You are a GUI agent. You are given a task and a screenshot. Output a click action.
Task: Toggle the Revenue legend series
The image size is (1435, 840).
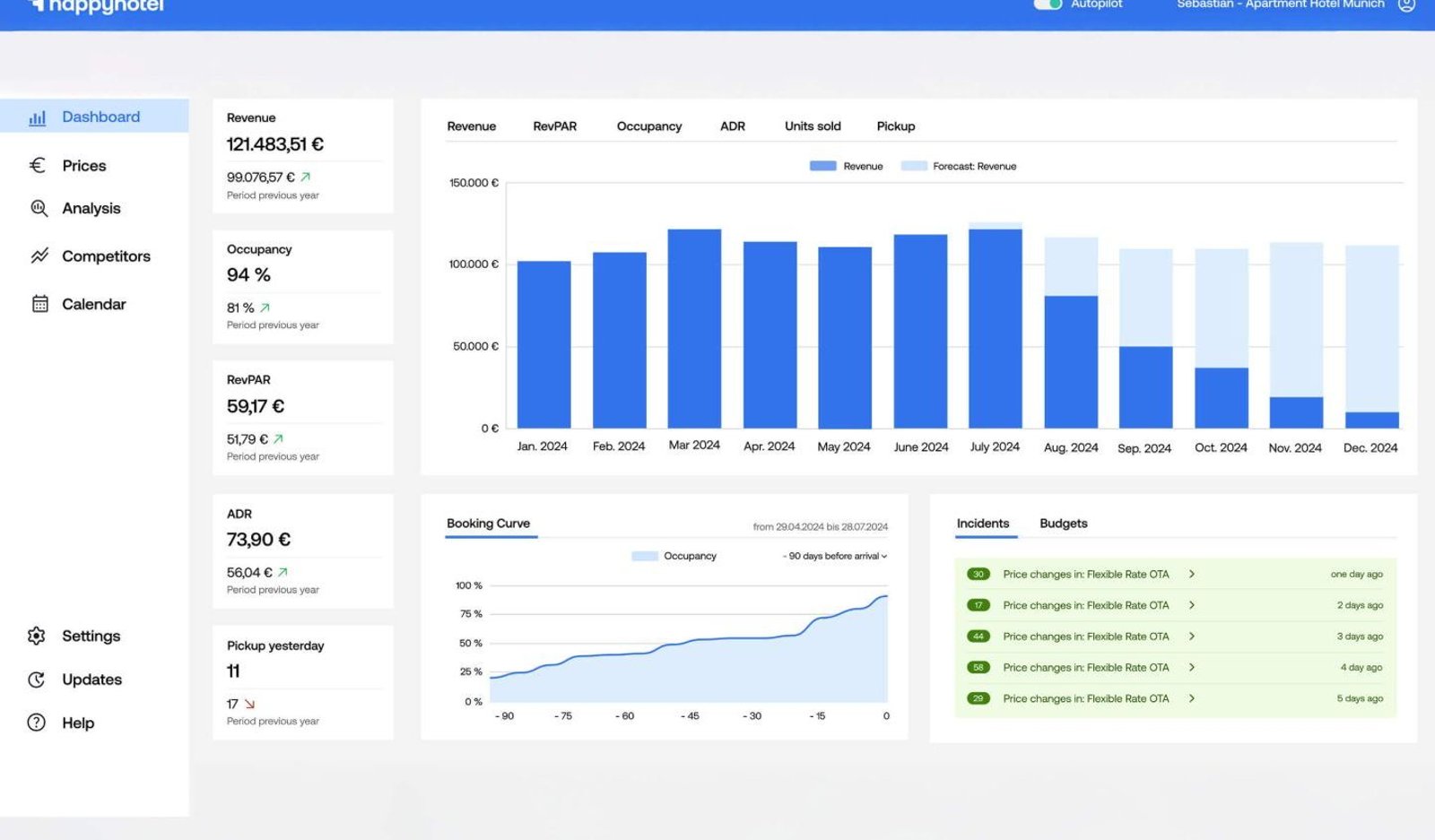pos(846,166)
